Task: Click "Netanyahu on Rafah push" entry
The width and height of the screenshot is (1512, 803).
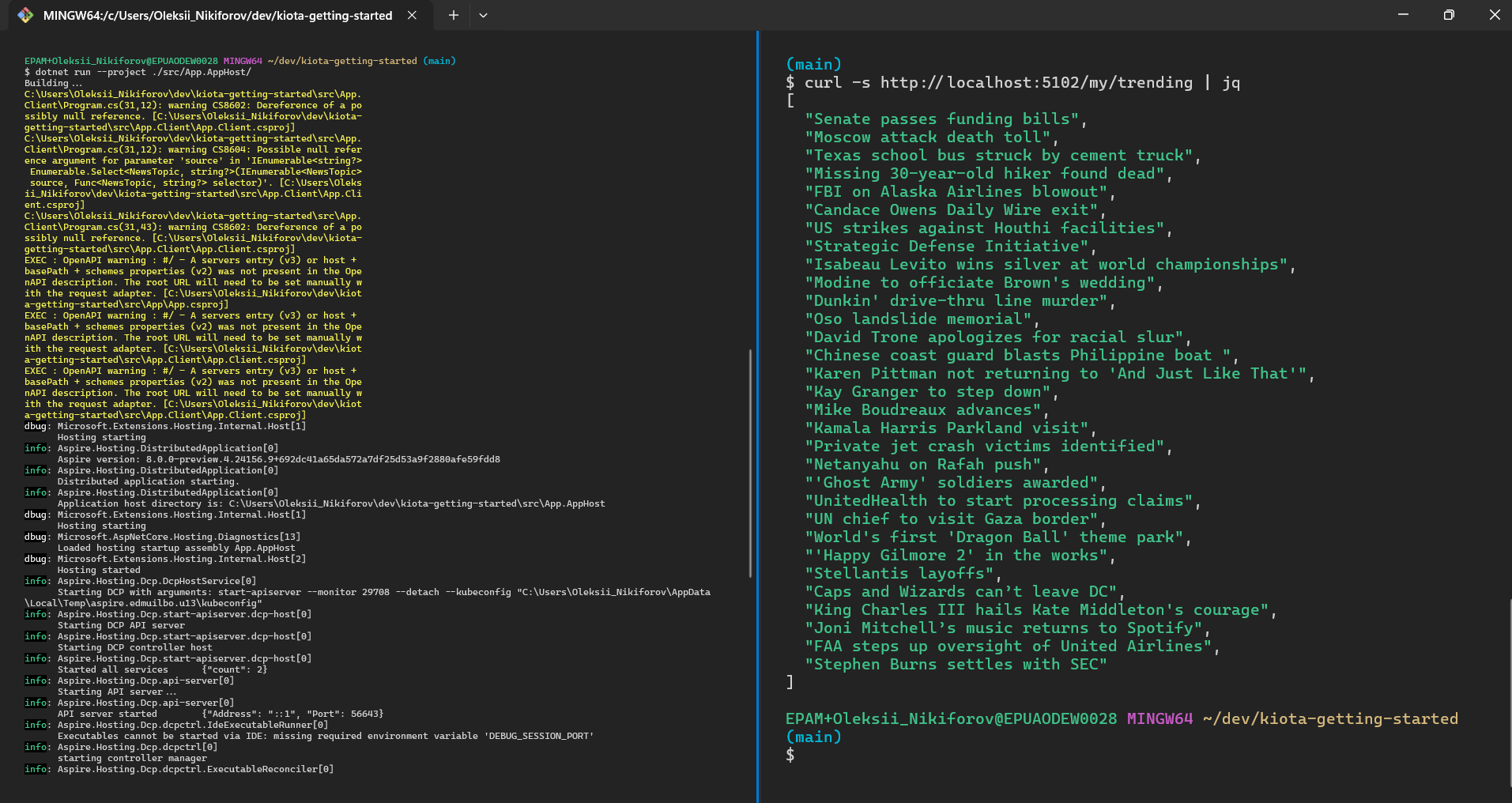Action: (926, 464)
